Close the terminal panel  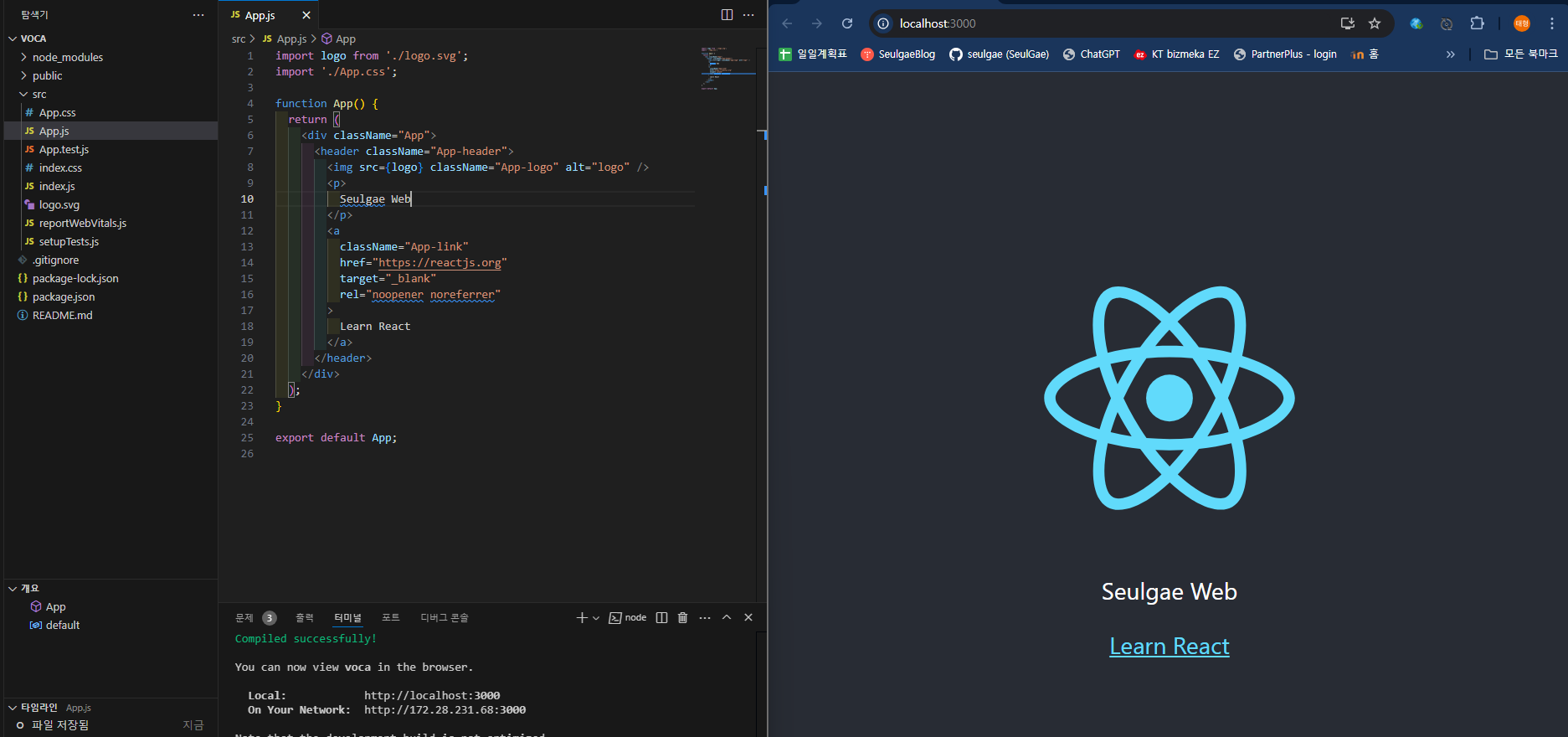[748, 618]
